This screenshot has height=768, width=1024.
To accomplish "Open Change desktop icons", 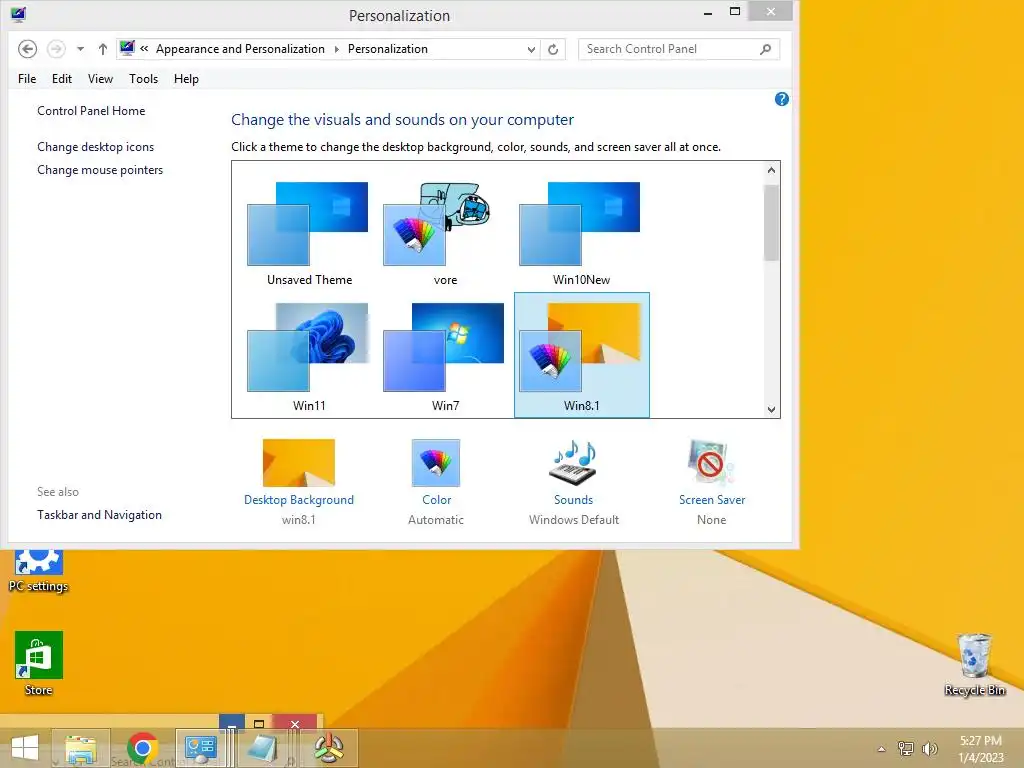I will pos(95,147).
